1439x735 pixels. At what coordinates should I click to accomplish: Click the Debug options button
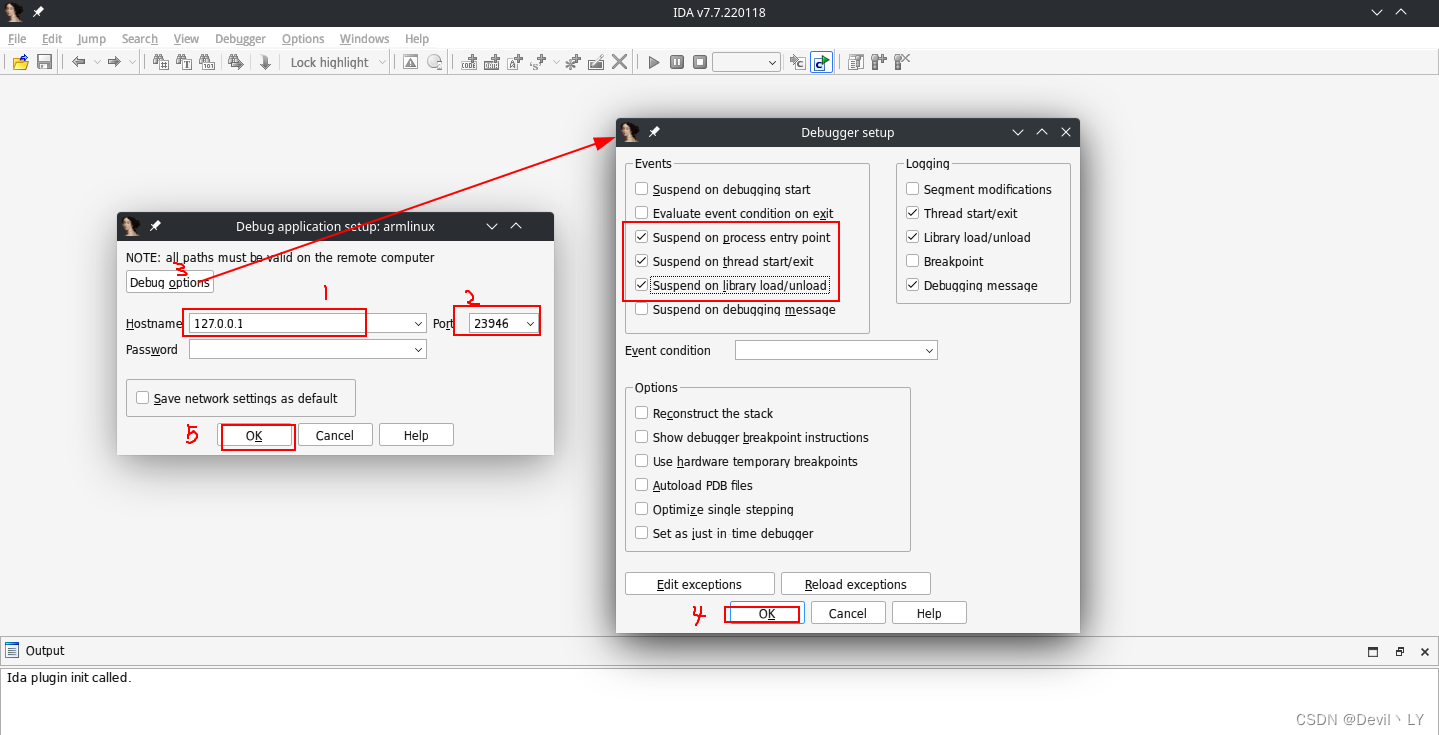170,283
